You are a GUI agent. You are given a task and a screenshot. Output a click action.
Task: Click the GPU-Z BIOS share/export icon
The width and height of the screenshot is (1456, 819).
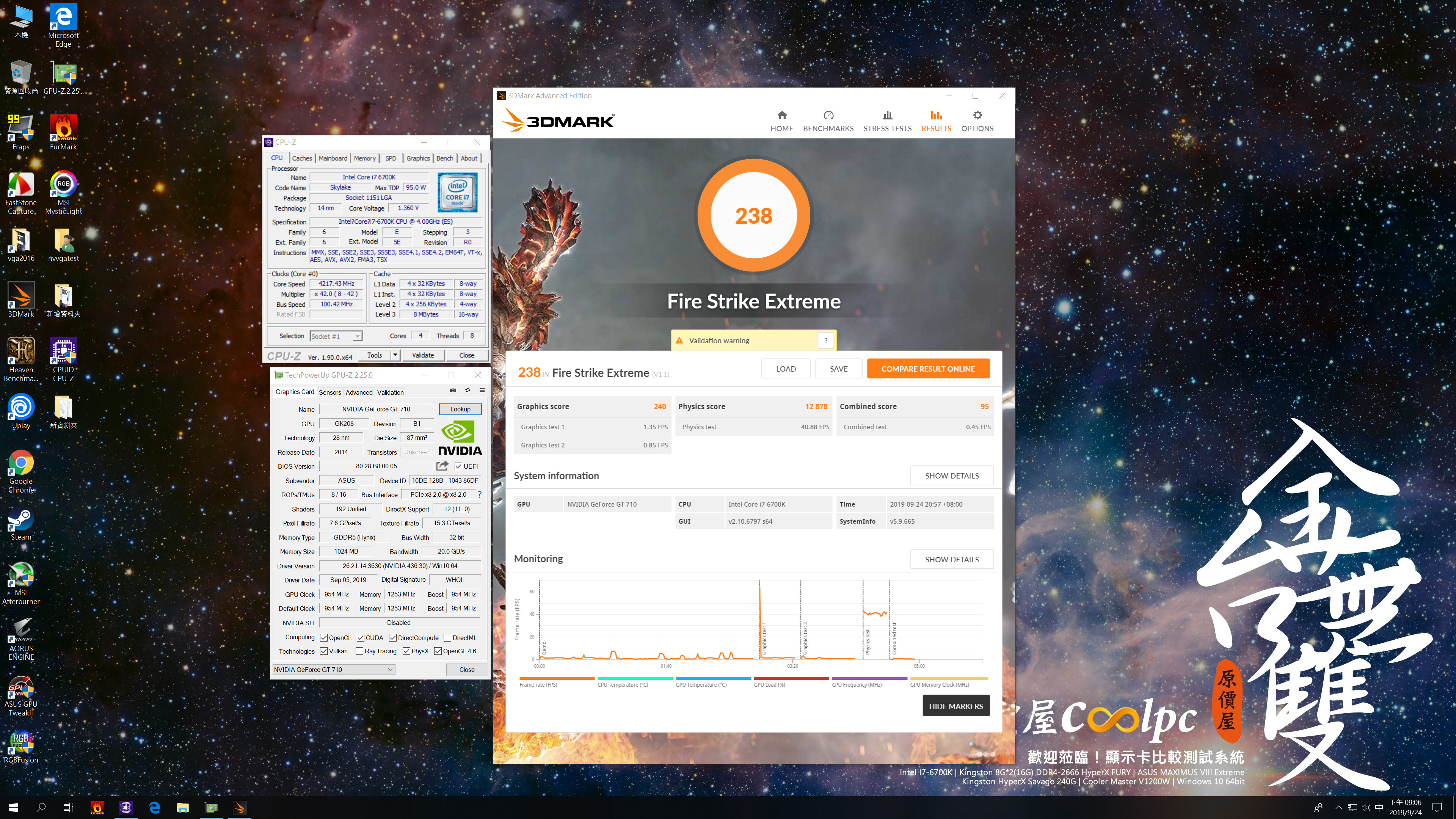(442, 466)
